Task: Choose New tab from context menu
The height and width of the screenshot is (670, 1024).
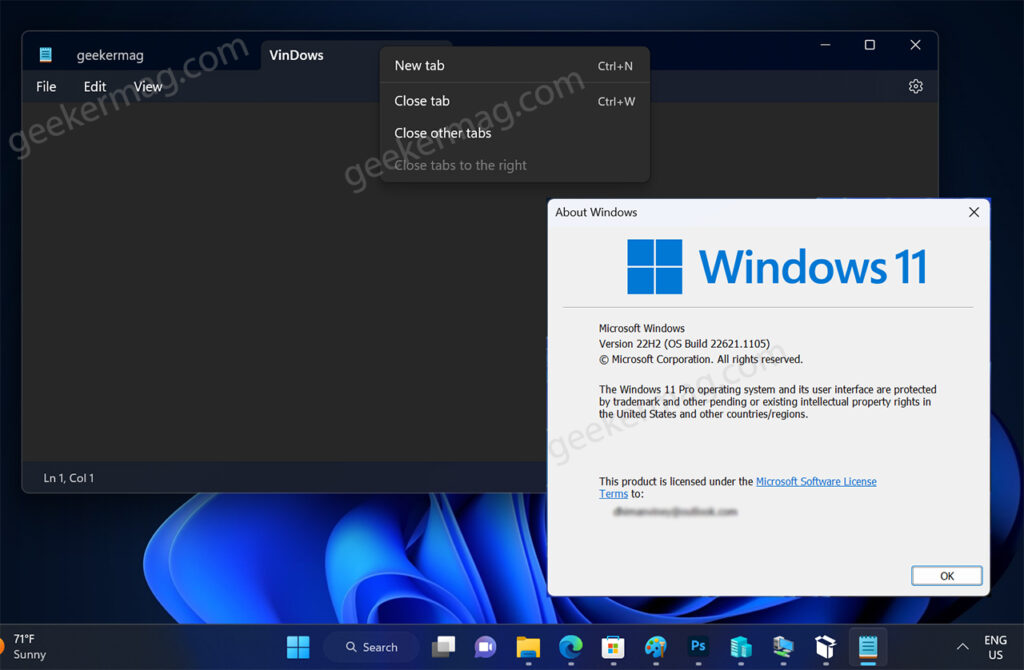Action: [x=514, y=65]
